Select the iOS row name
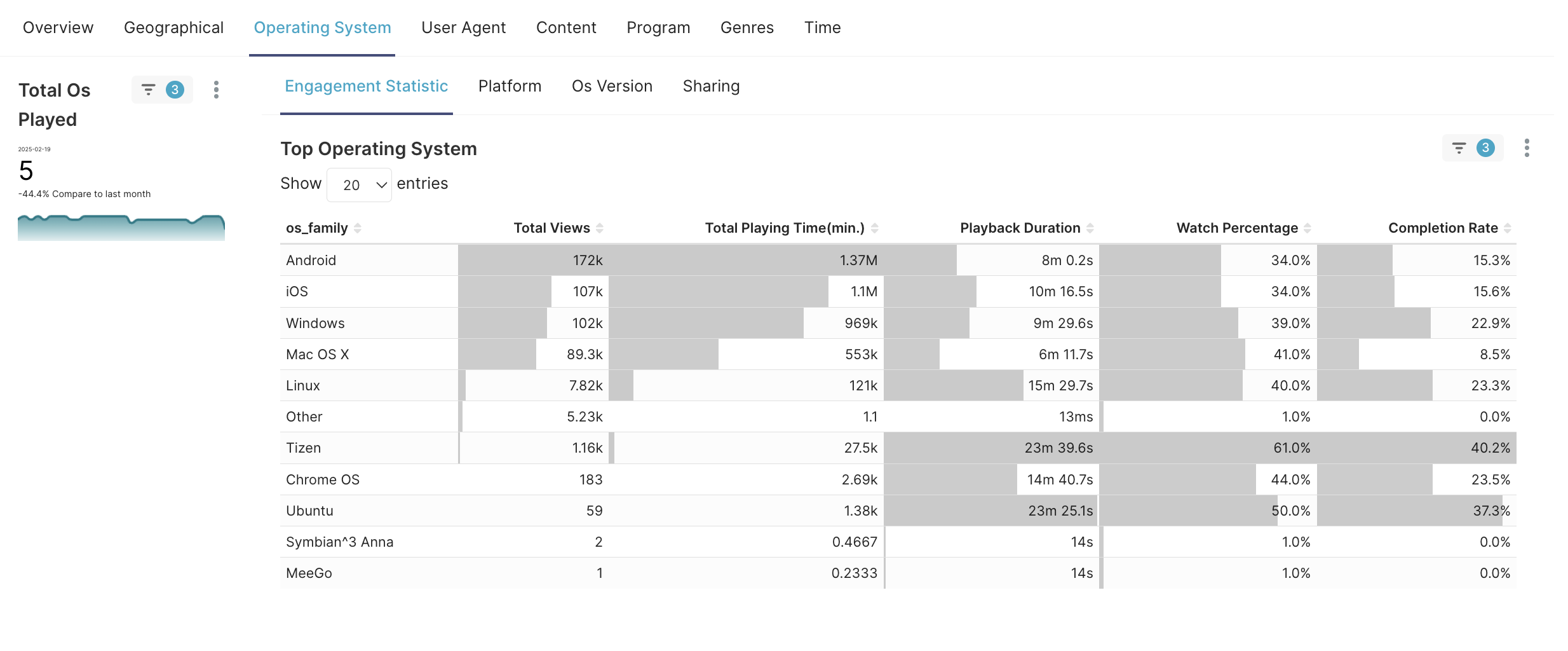This screenshot has height=651, width=1568. click(297, 291)
